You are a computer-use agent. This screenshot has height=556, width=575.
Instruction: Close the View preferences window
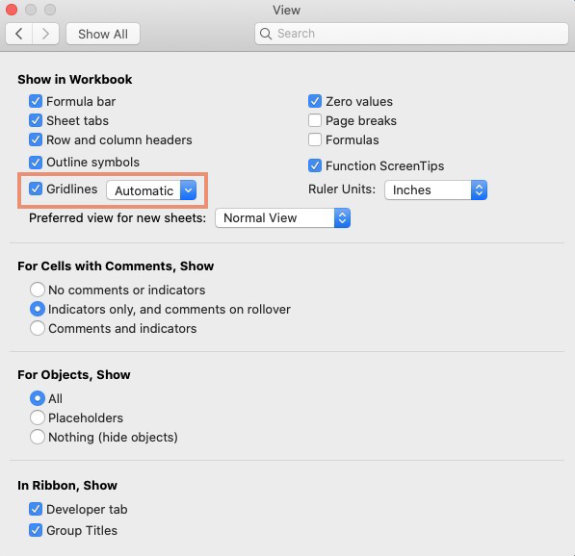pyautogui.click(x=11, y=10)
